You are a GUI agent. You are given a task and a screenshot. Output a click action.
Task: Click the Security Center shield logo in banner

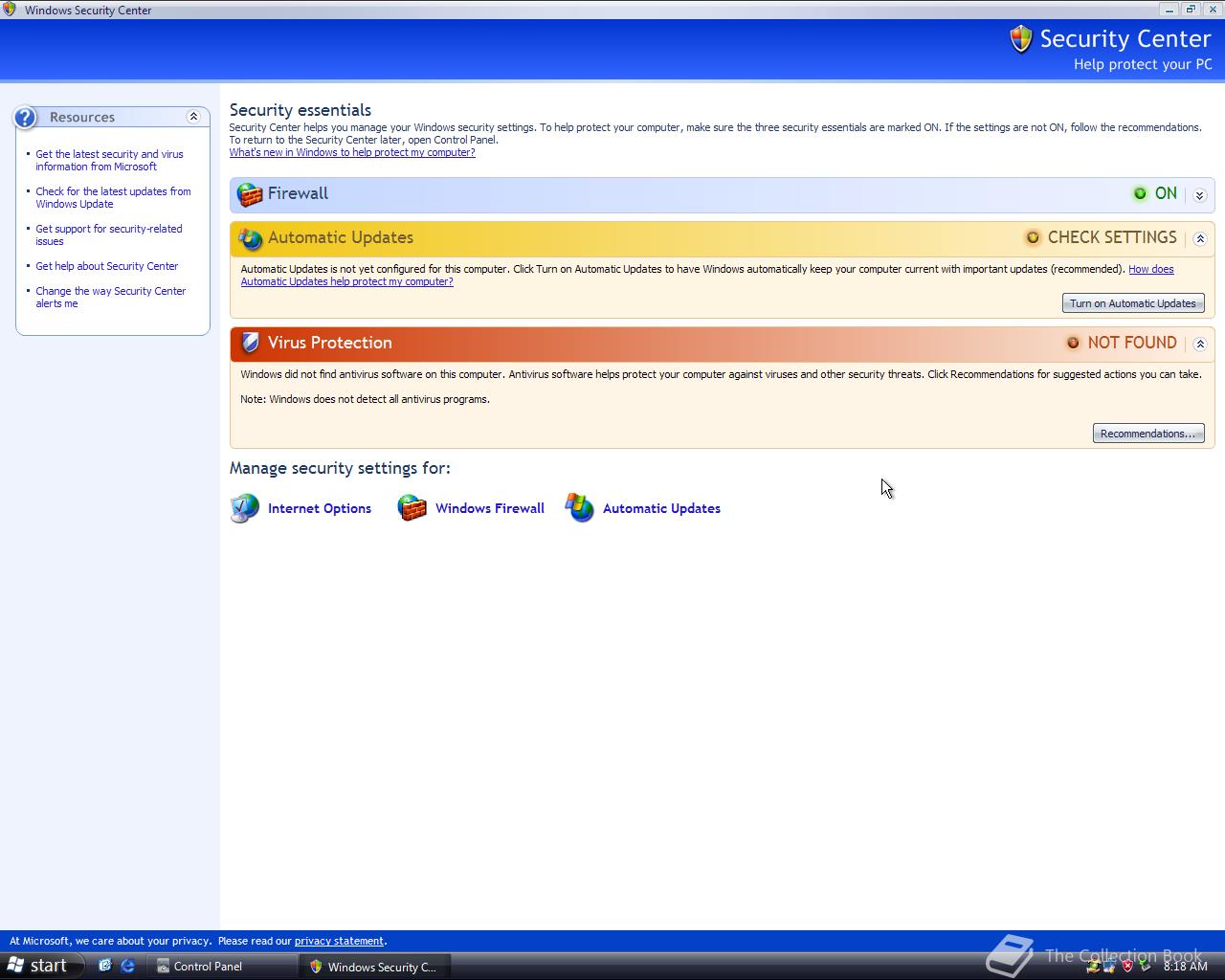(x=1021, y=39)
